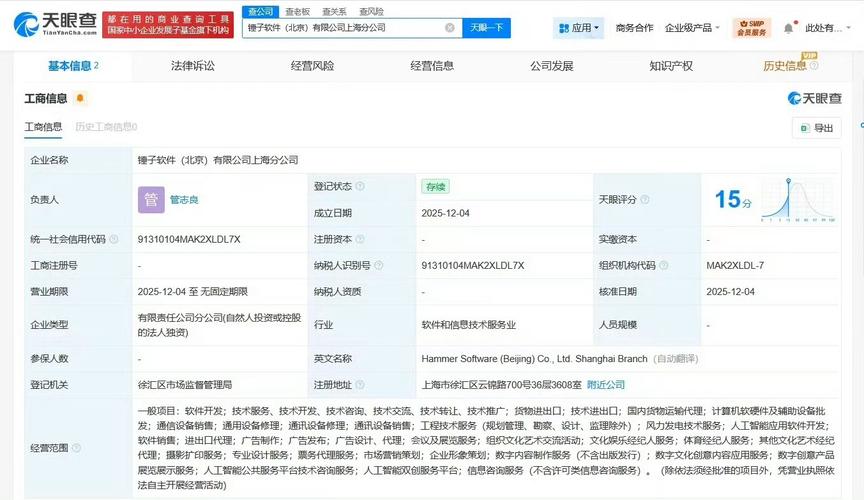Click help icon beside 注册地址
Viewport: 864px width, 500px height.
click(360, 385)
